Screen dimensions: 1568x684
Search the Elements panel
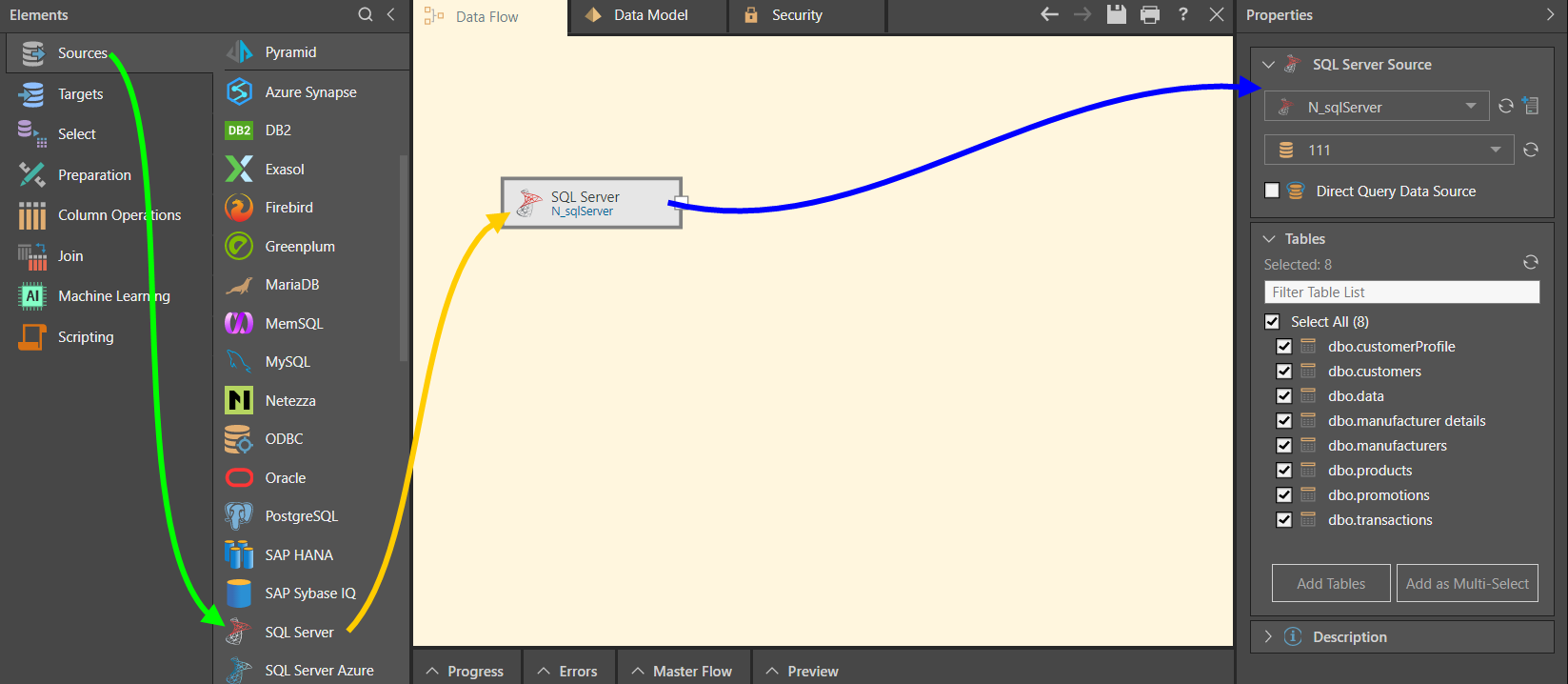(366, 14)
